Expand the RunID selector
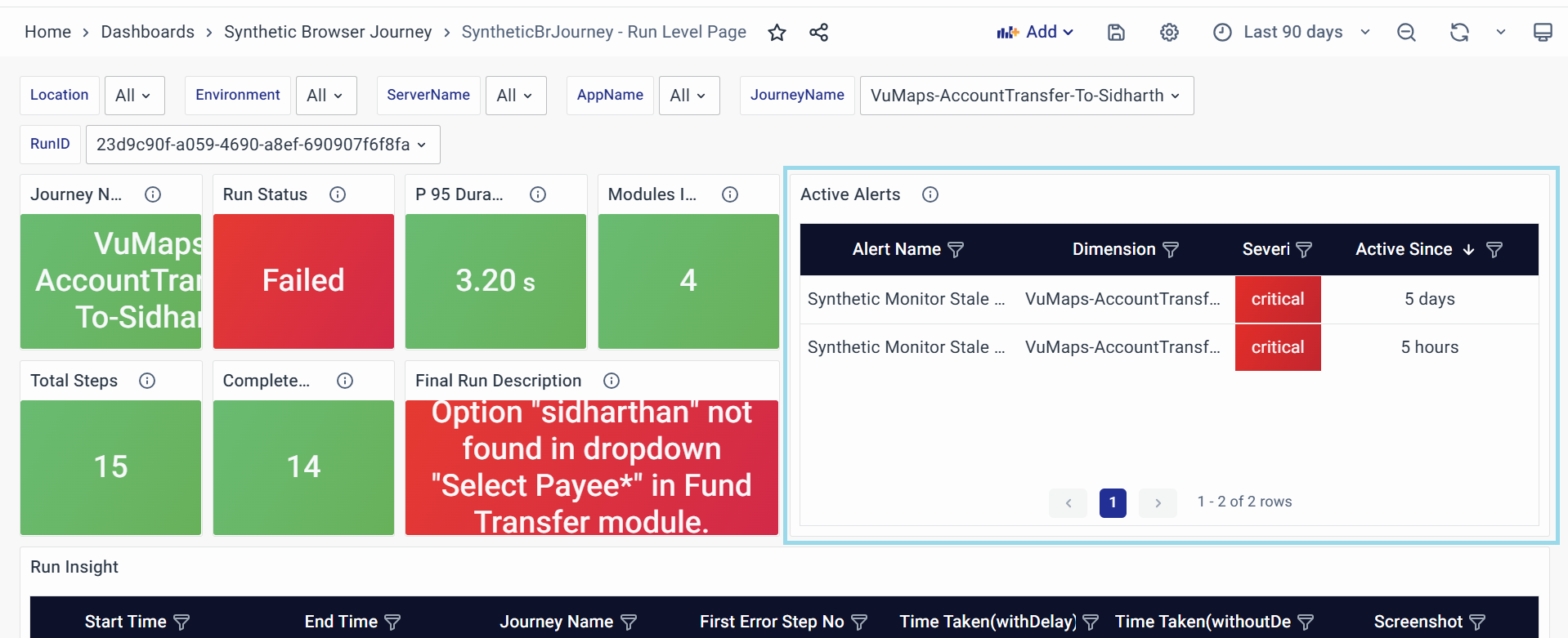This screenshot has height=638, width=1568. 262,145
